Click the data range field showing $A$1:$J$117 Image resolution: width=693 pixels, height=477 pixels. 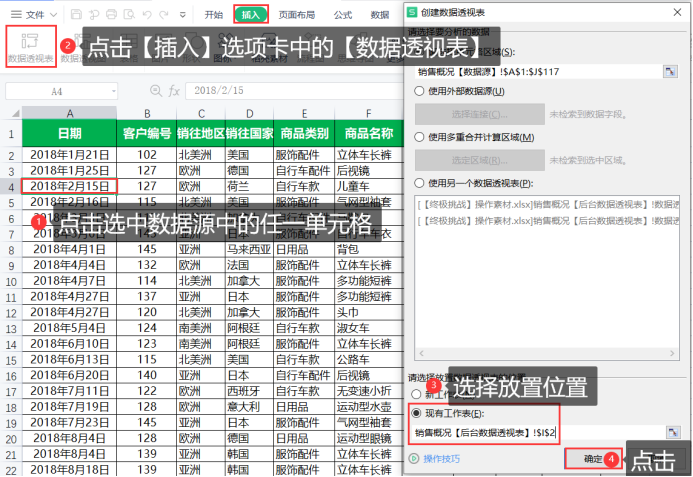click(539, 72)
